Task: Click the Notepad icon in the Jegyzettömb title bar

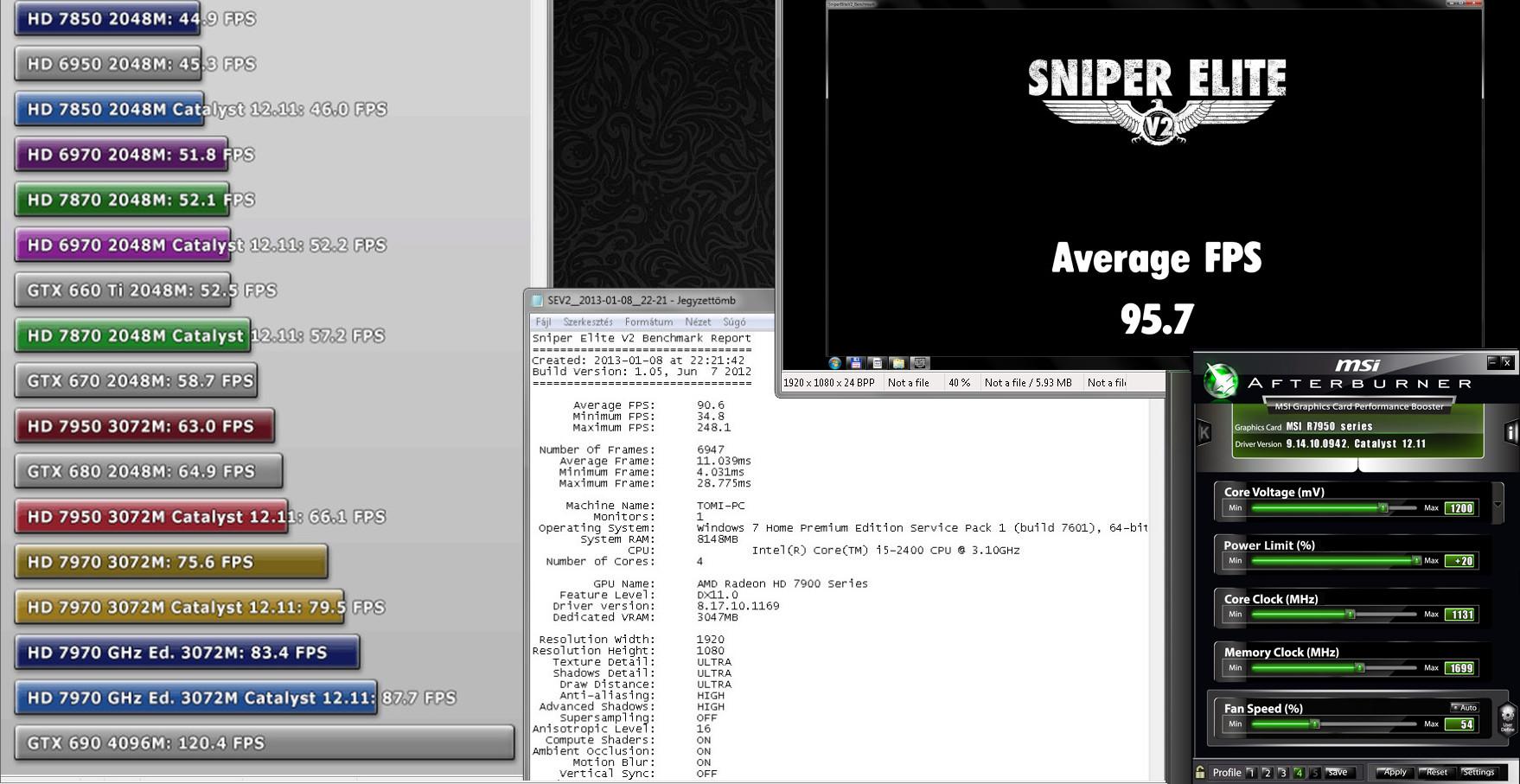Action: pos(537,301)
